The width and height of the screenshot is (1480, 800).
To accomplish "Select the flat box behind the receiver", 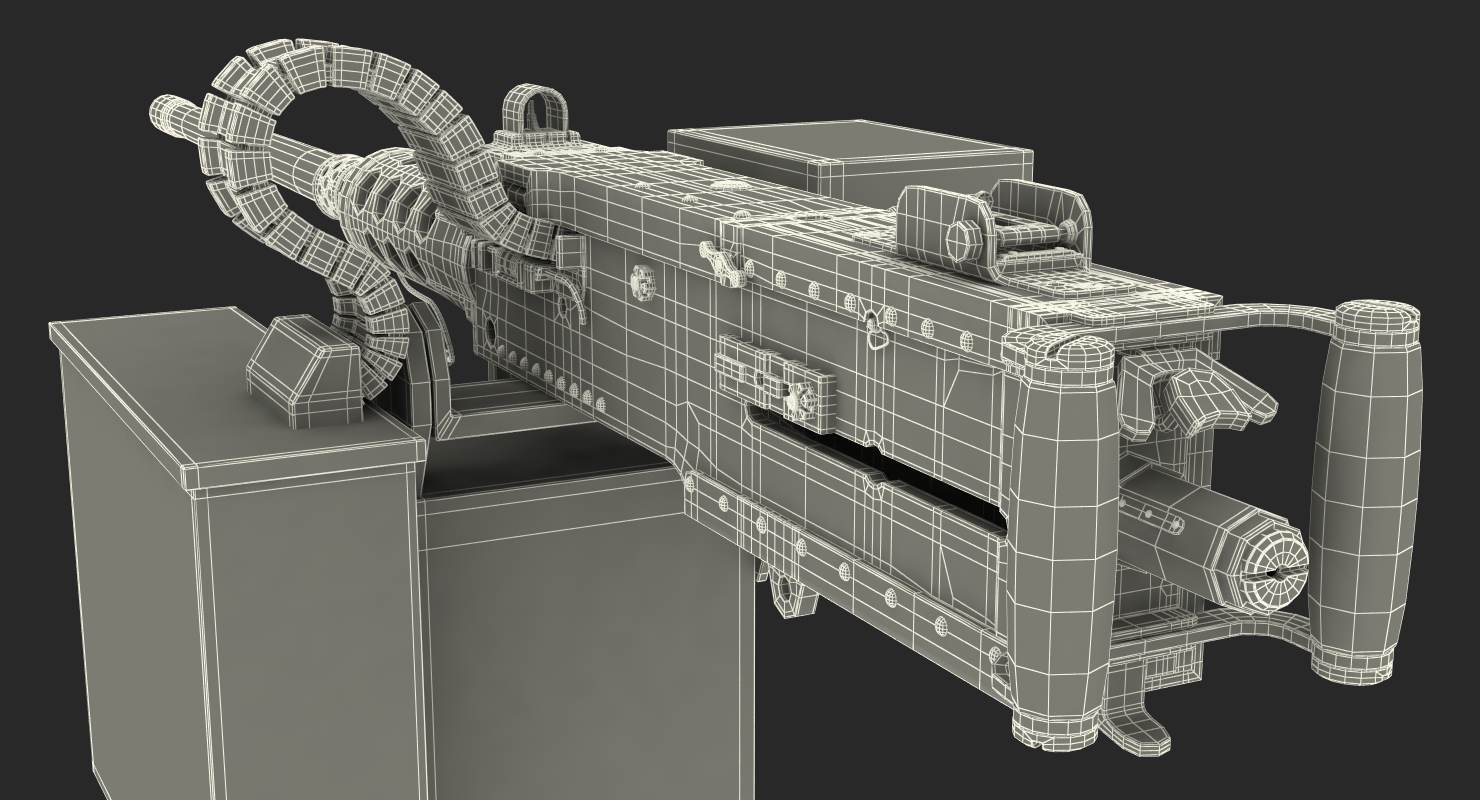I will coord(850,160).
